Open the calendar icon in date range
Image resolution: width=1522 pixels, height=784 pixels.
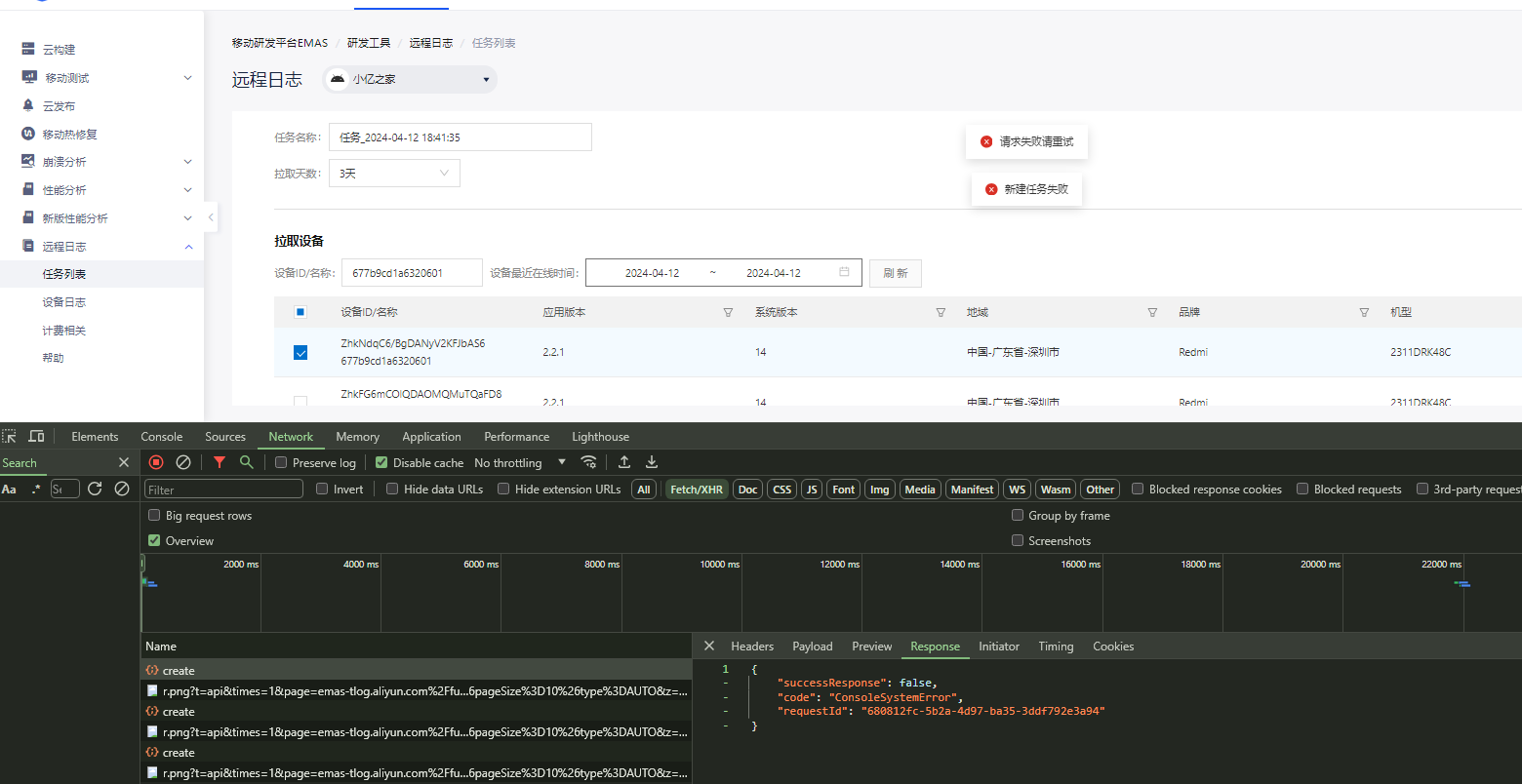point(844,272)
